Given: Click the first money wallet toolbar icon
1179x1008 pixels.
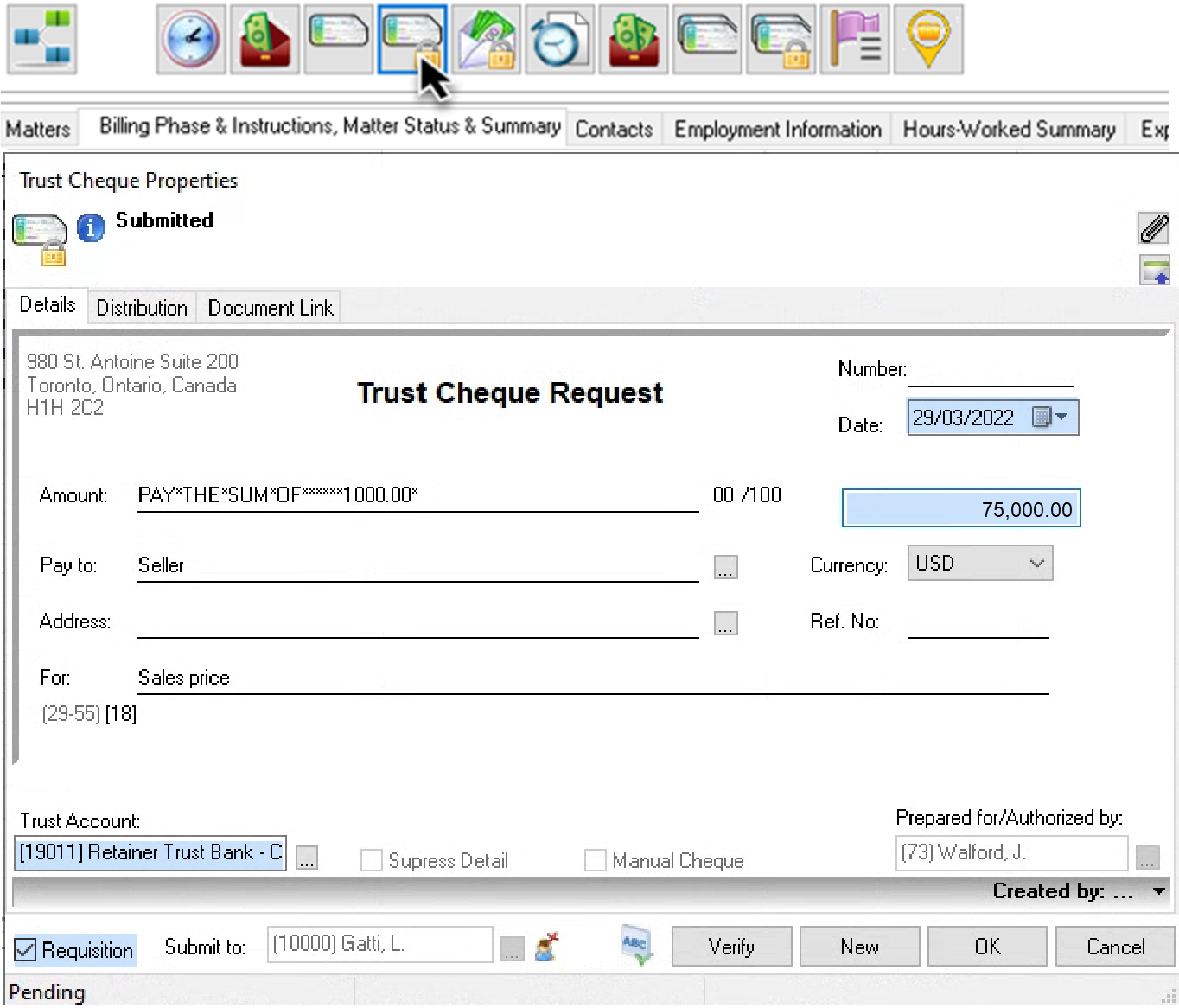Looking at the screenshot, I should (265, 39).
